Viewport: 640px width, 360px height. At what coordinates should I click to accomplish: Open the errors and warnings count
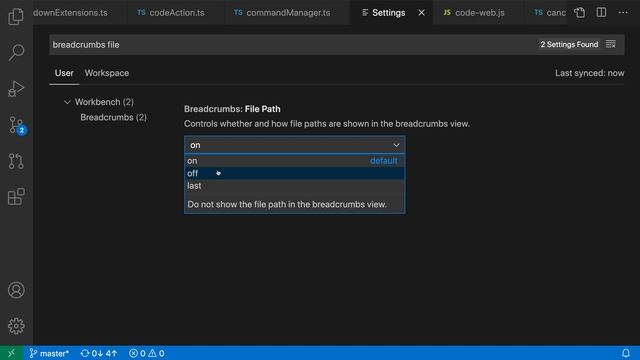[147, 353]
